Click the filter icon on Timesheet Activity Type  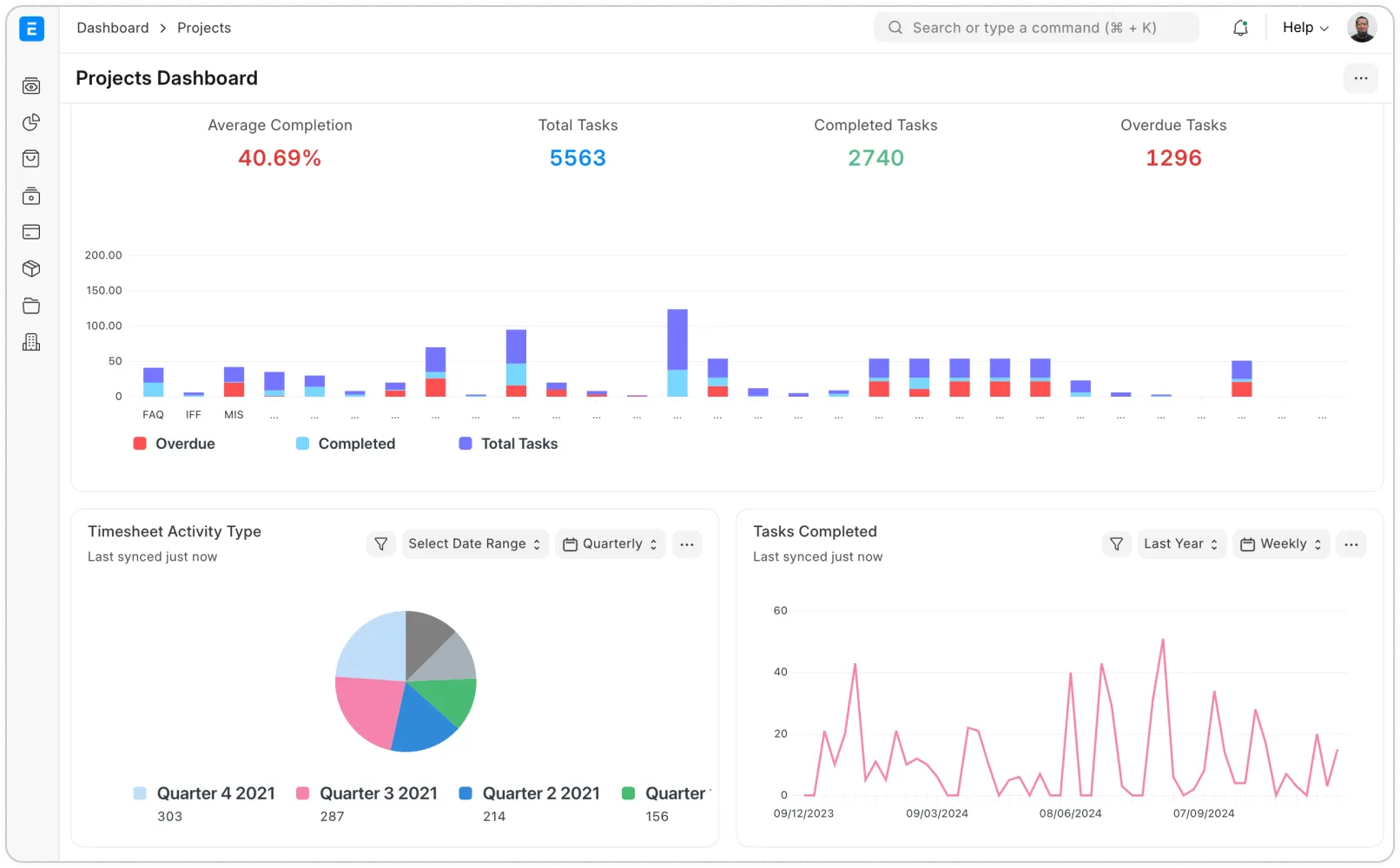(x=380, y=543)
